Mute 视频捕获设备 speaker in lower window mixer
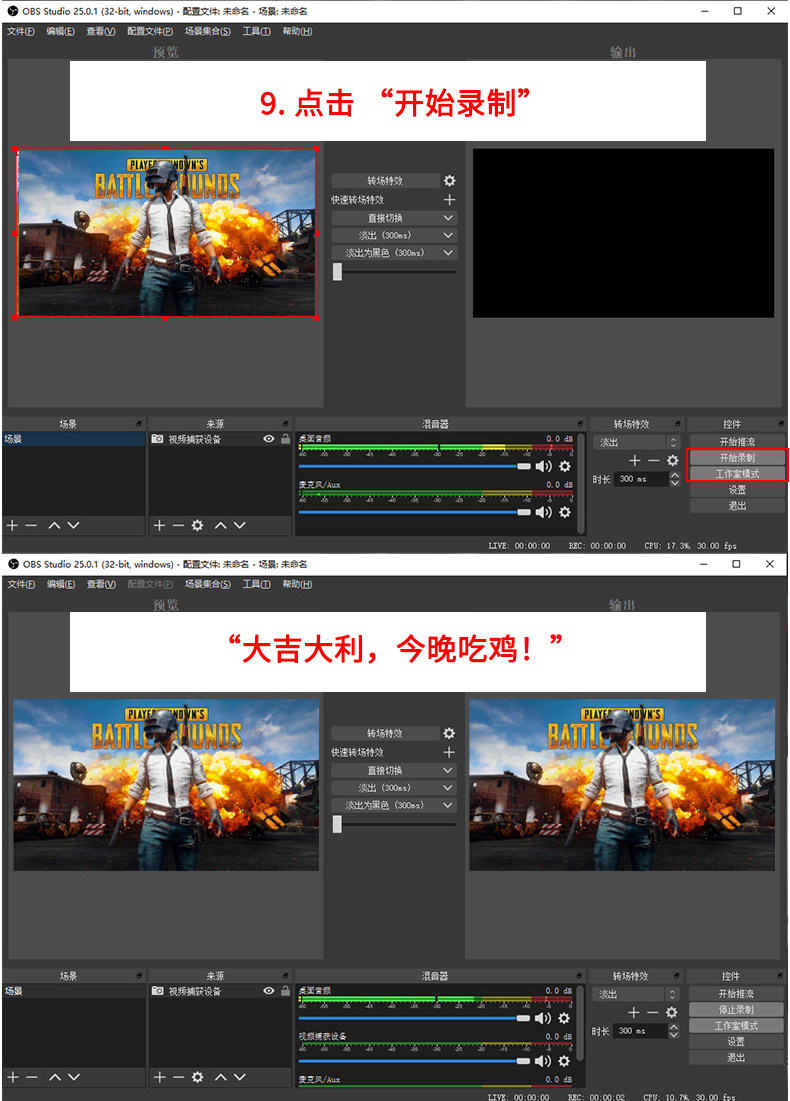 coord(543,1061)
